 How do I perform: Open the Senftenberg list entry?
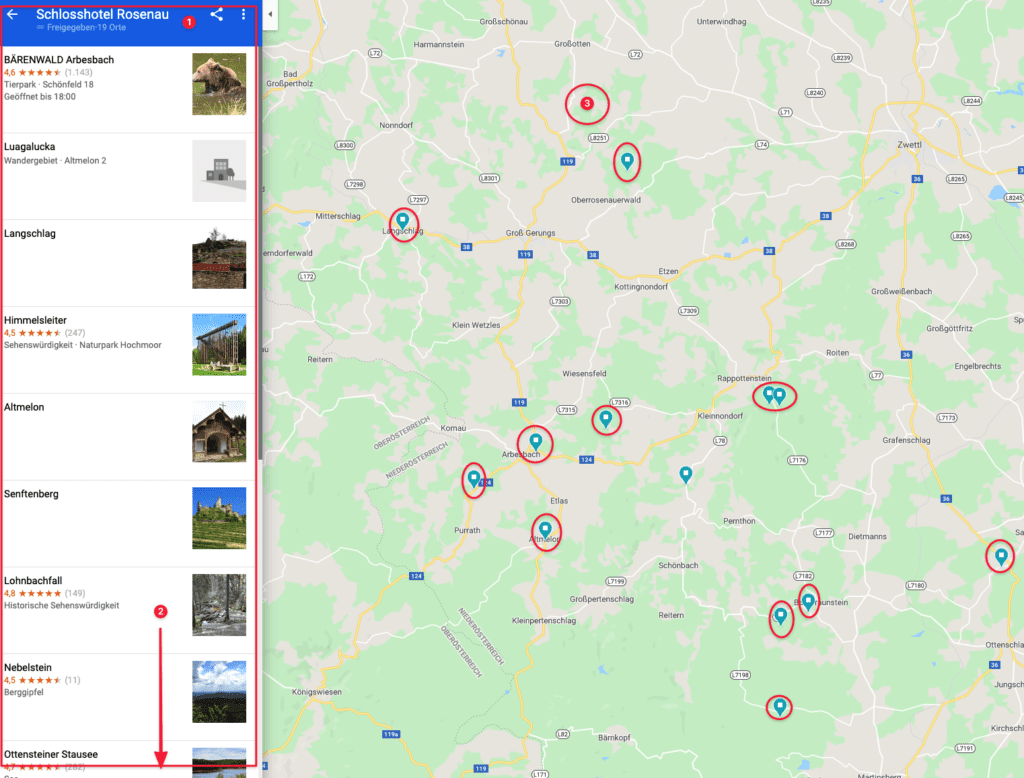click(129, 523)
